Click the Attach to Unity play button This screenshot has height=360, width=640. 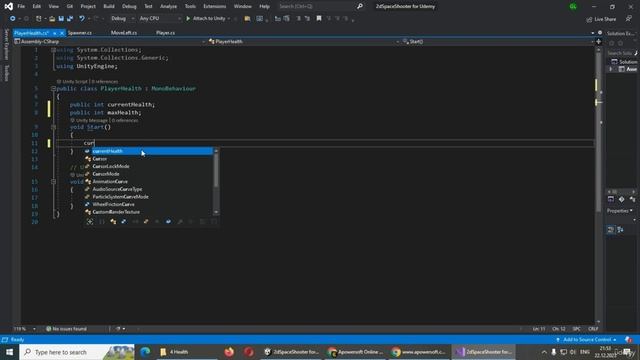coord(188,18)
